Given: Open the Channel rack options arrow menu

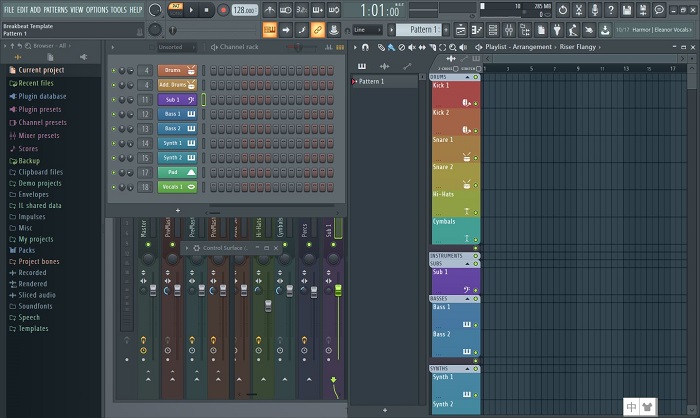Looking at the screenshot, I should [112, 47].
